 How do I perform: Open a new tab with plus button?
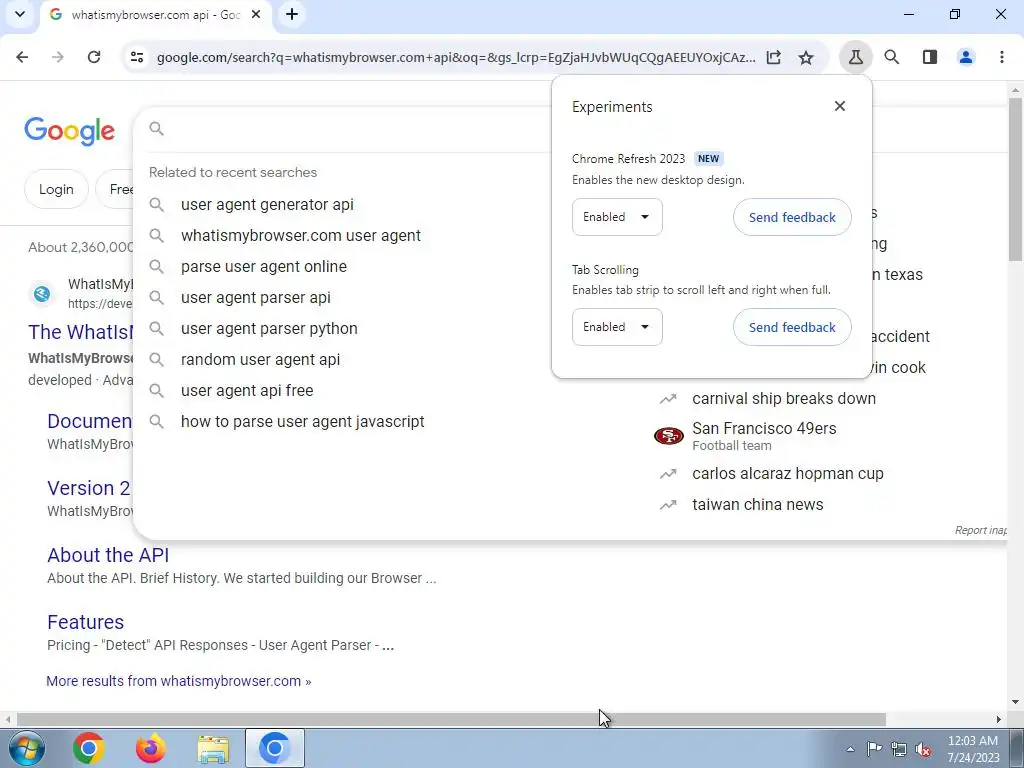pyautogui.click(x=292, y=14)
